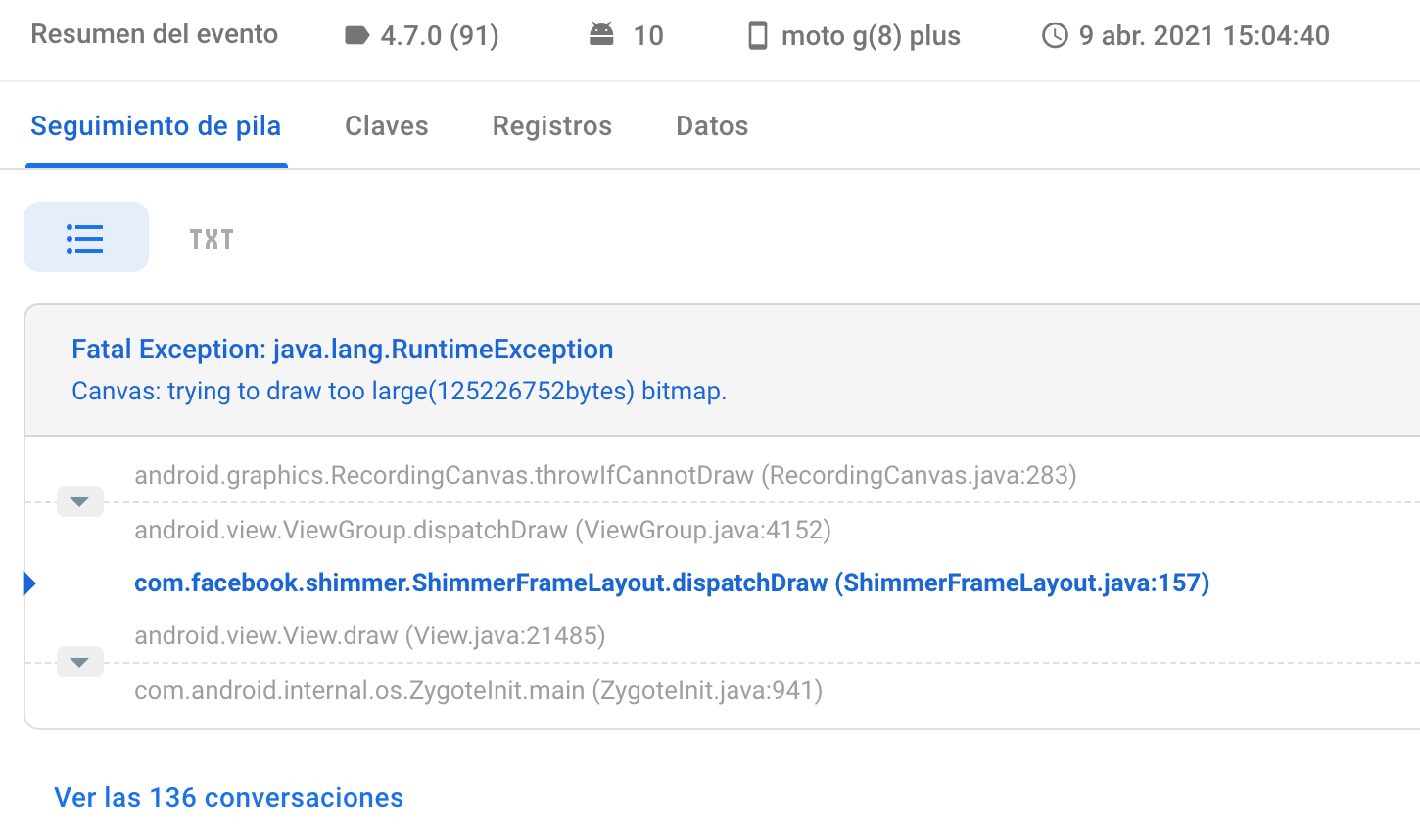Click the version text 4.7.0 (91)
Screen dimensions: 1420x840
tap(440, 36)
